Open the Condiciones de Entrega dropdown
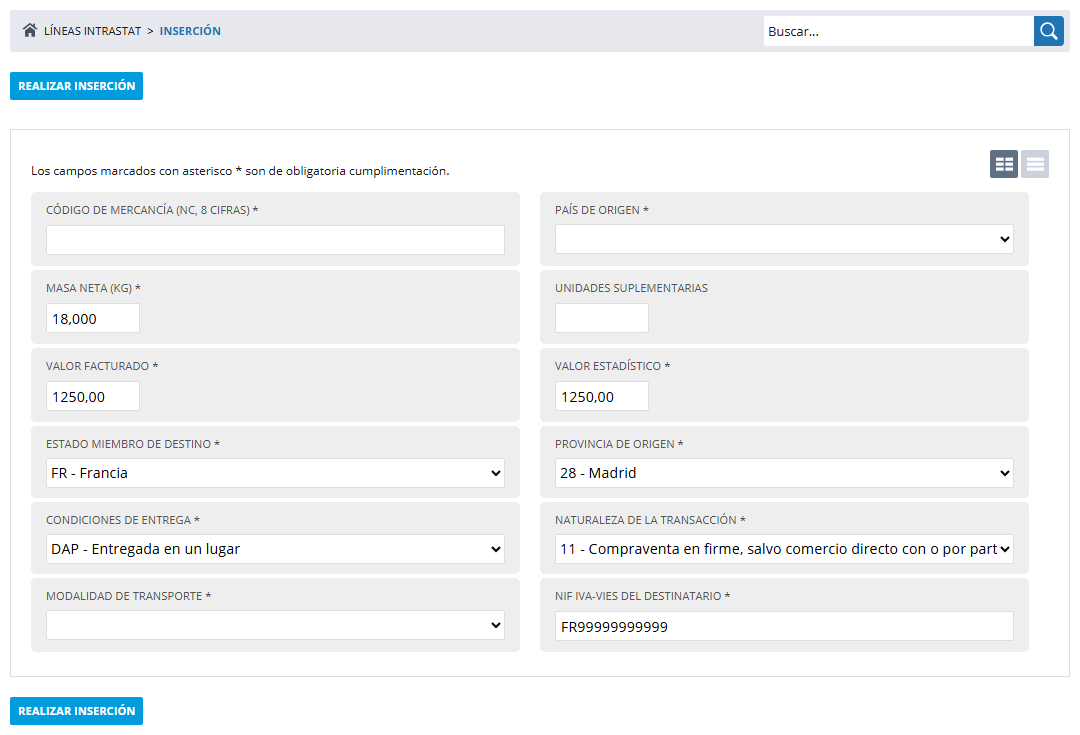Image resolution: width=1080 pixels, height=735 pixels. (x=275, y=549)
